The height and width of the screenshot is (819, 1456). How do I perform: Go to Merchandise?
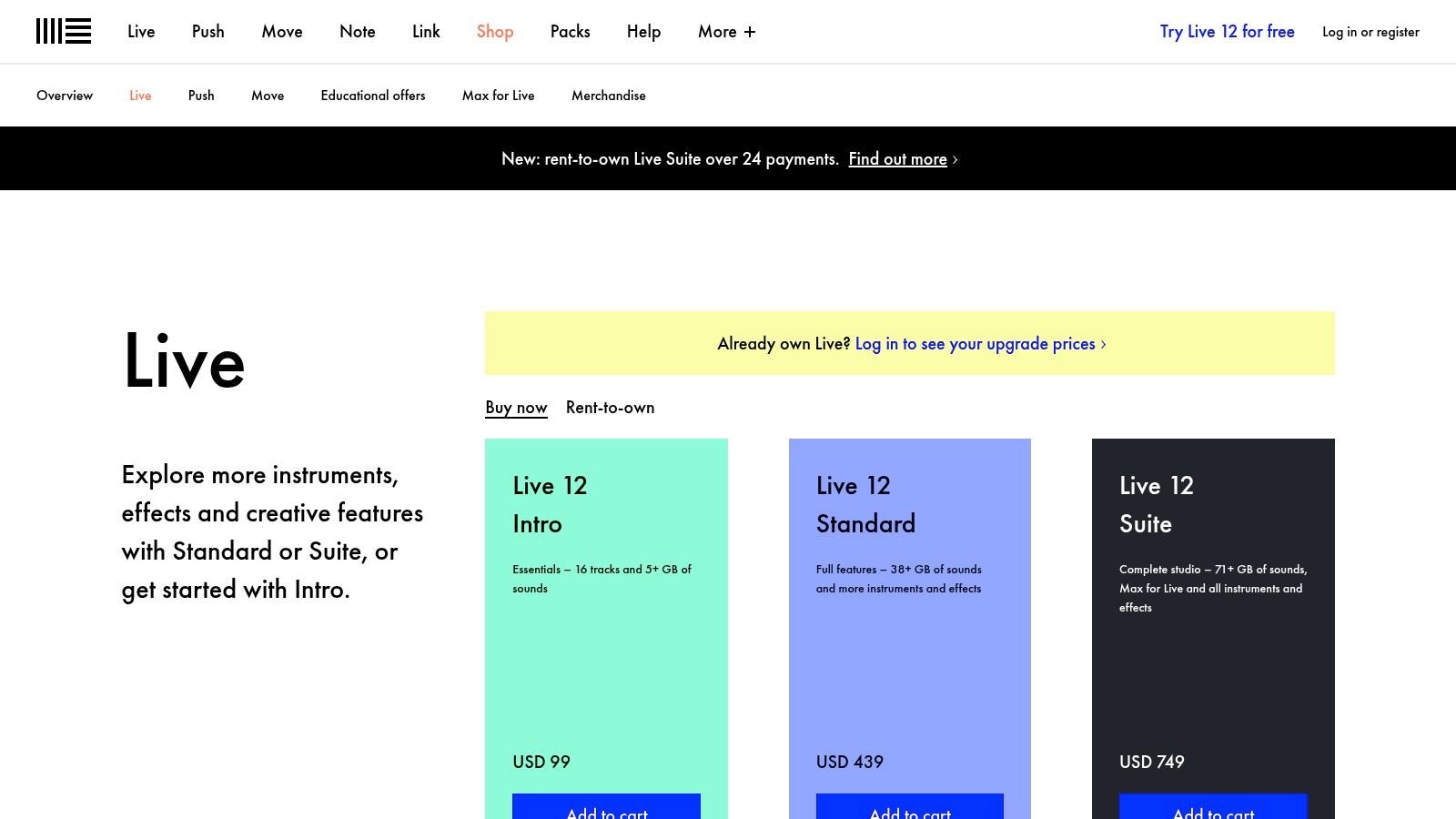609,95
